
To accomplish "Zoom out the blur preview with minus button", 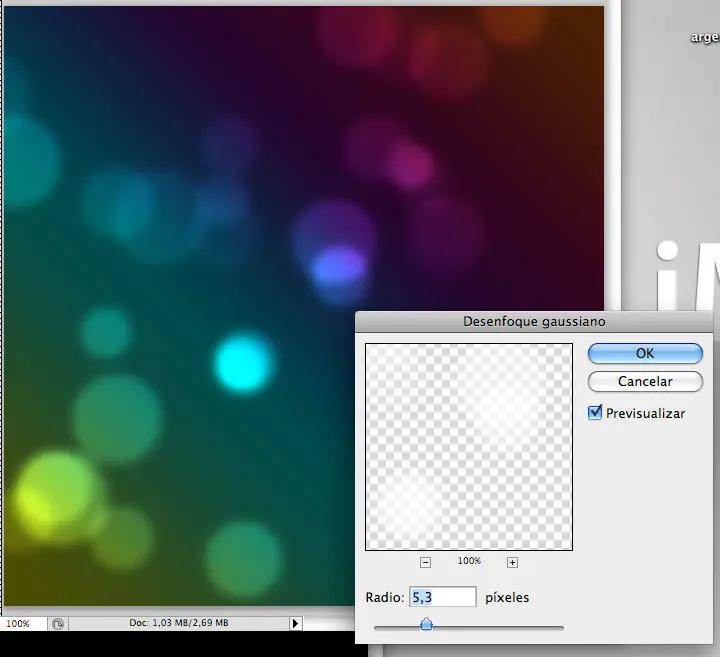I will [x=425, y=562].
